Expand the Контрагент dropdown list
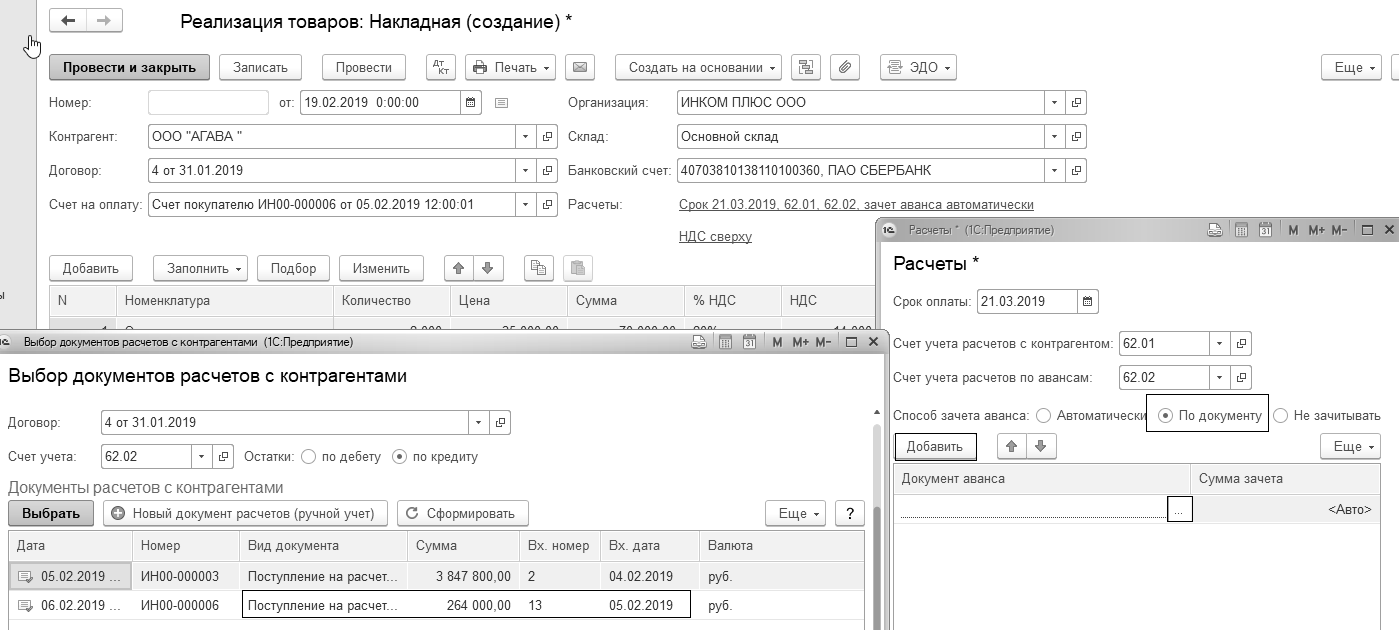Image resolution: width=1399 pixels, height=630 pixels. [x=527, y=136]
